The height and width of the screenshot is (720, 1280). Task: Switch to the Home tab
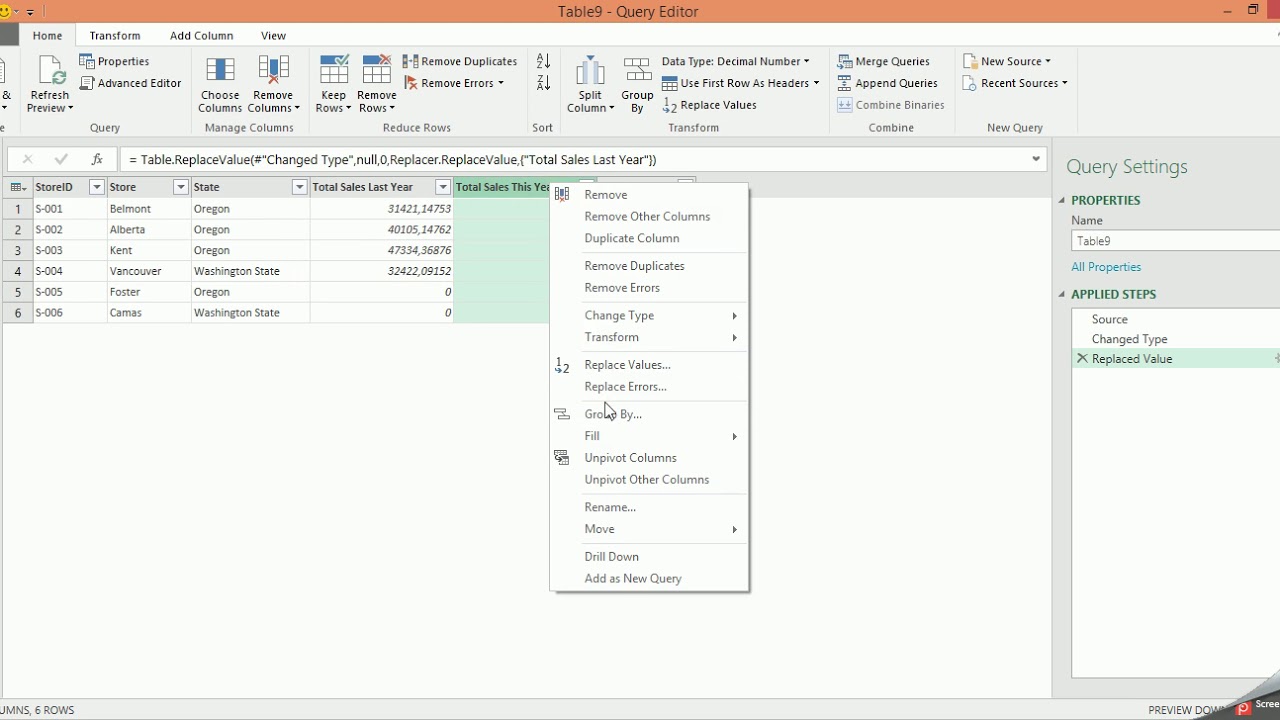47,36
